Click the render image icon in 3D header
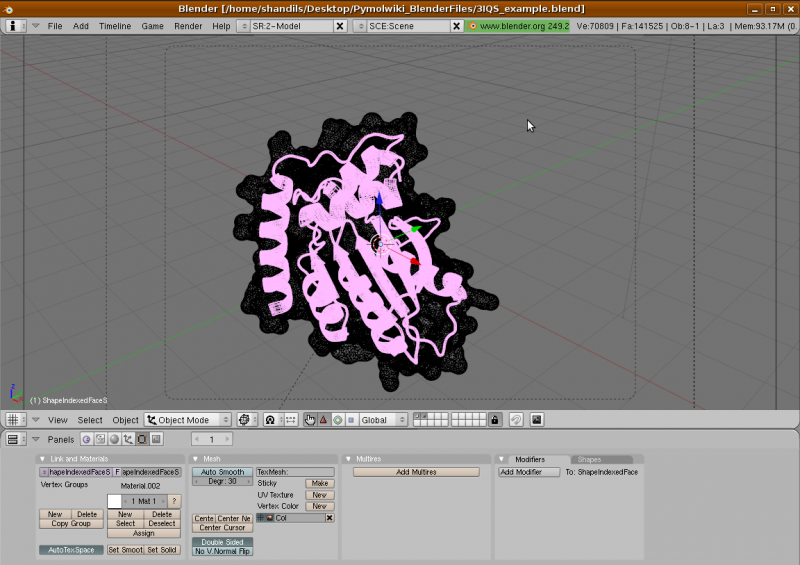Viewport: 800px width, 565px height. pos(536,420)
